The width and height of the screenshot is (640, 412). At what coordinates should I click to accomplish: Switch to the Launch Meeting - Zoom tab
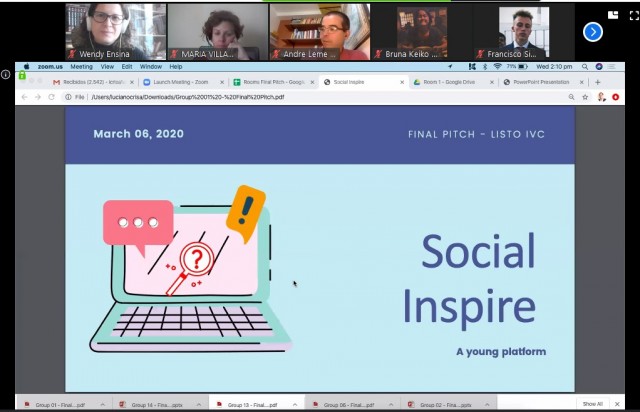click(x=176, y=82)
